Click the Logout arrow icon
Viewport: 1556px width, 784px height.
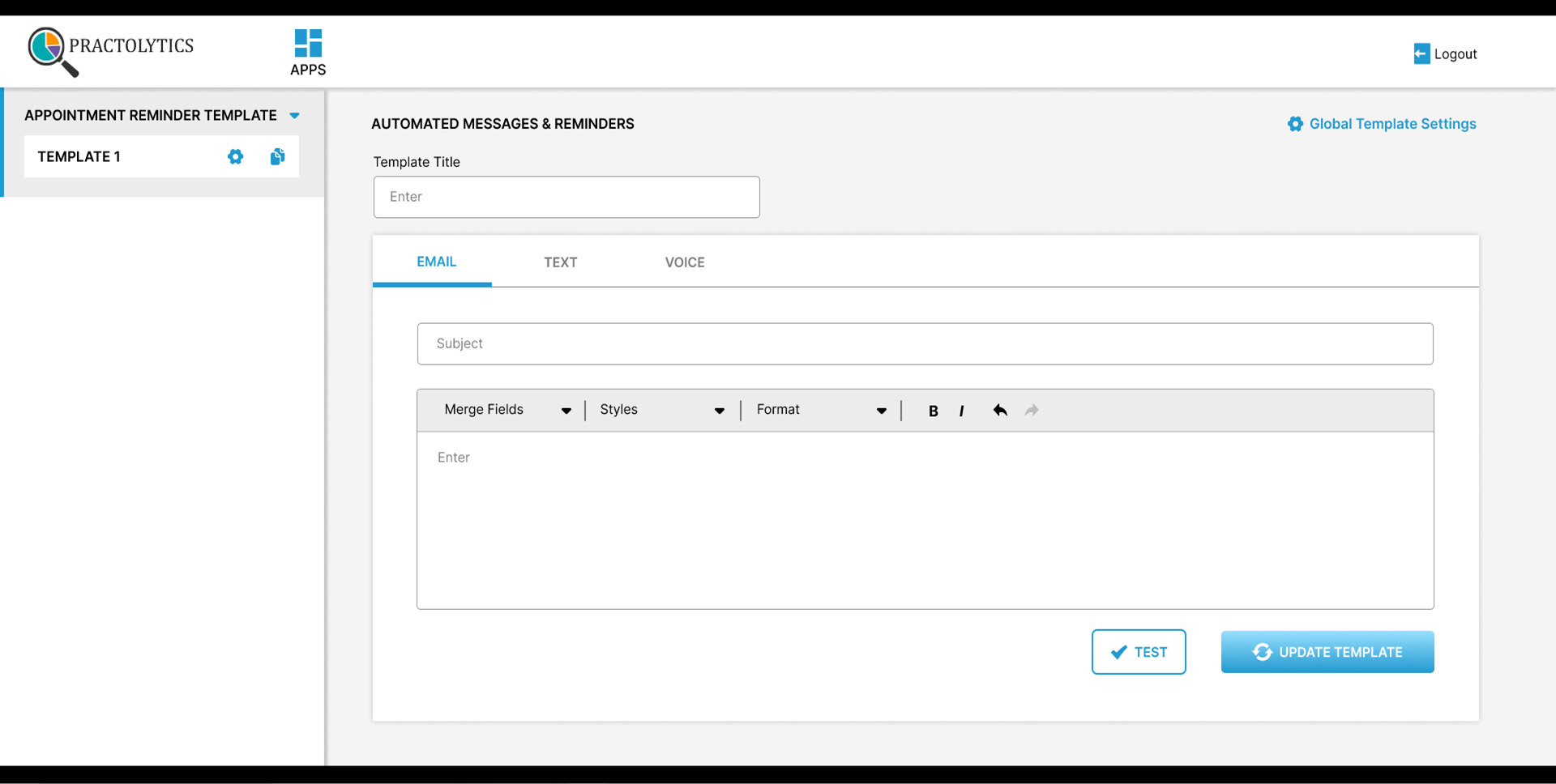coord(1421,54)
